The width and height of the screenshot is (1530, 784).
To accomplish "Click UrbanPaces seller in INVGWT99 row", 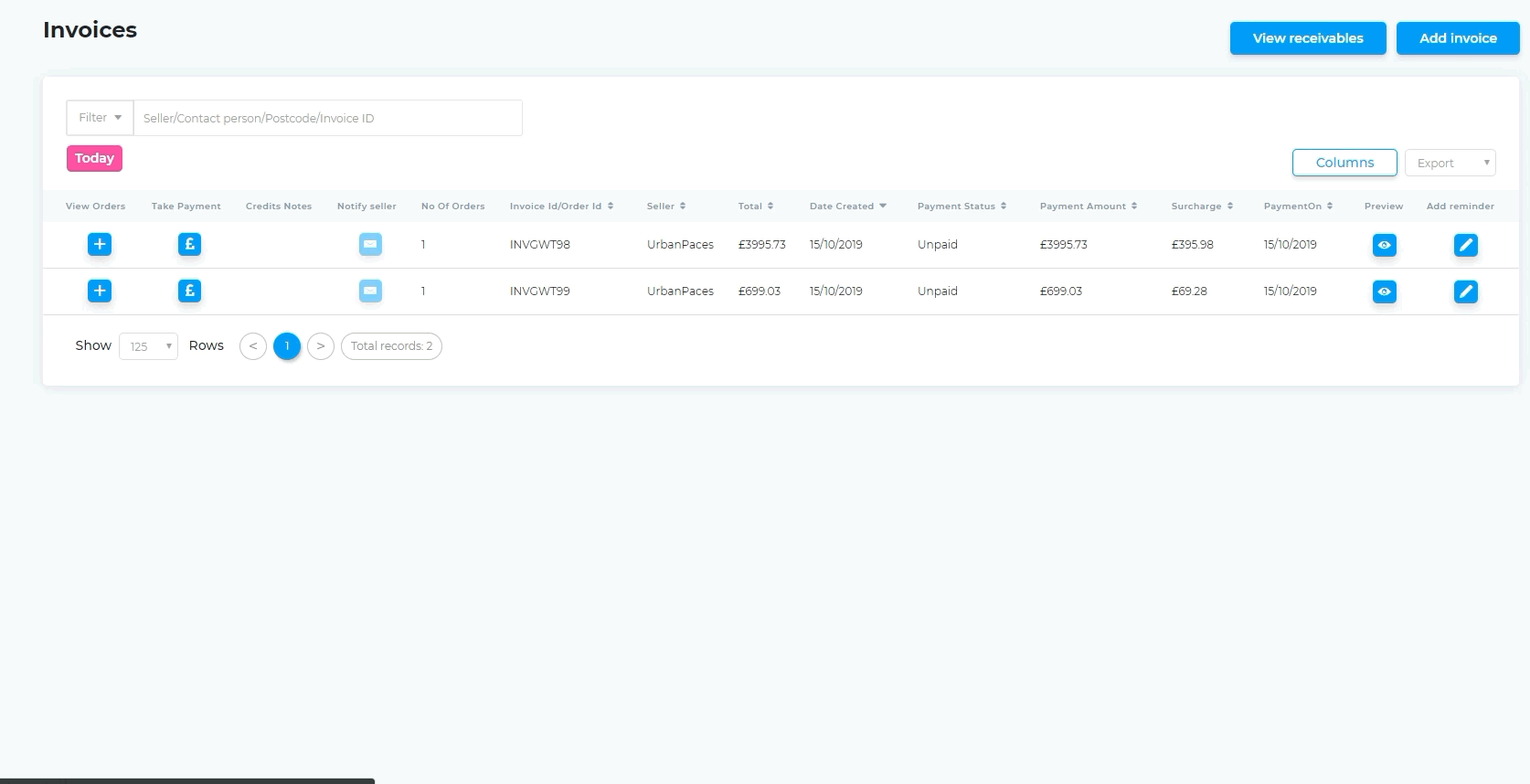I will click(x=680, y=291).
